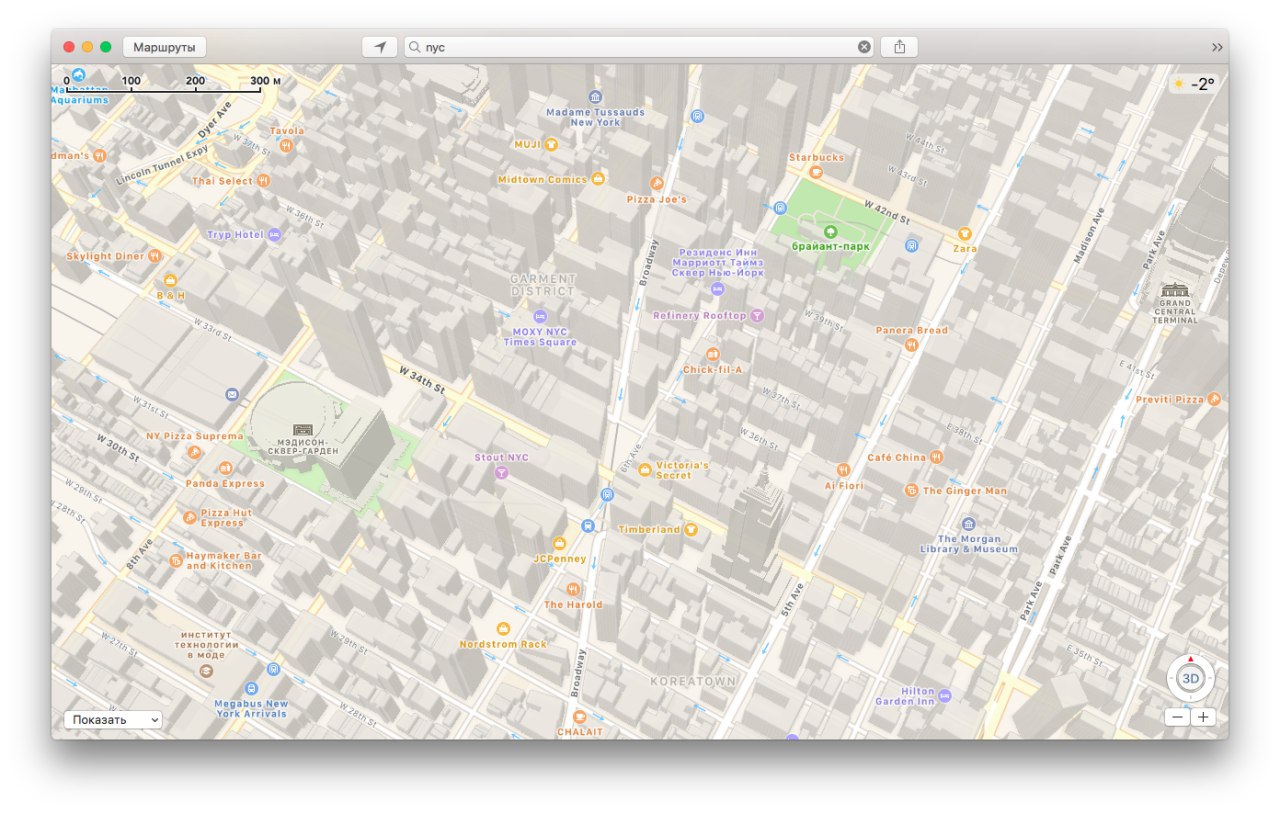Select the Refinery Rooftop bar icon
This screenshot has height=813, width=1280.
pos(757,315)
